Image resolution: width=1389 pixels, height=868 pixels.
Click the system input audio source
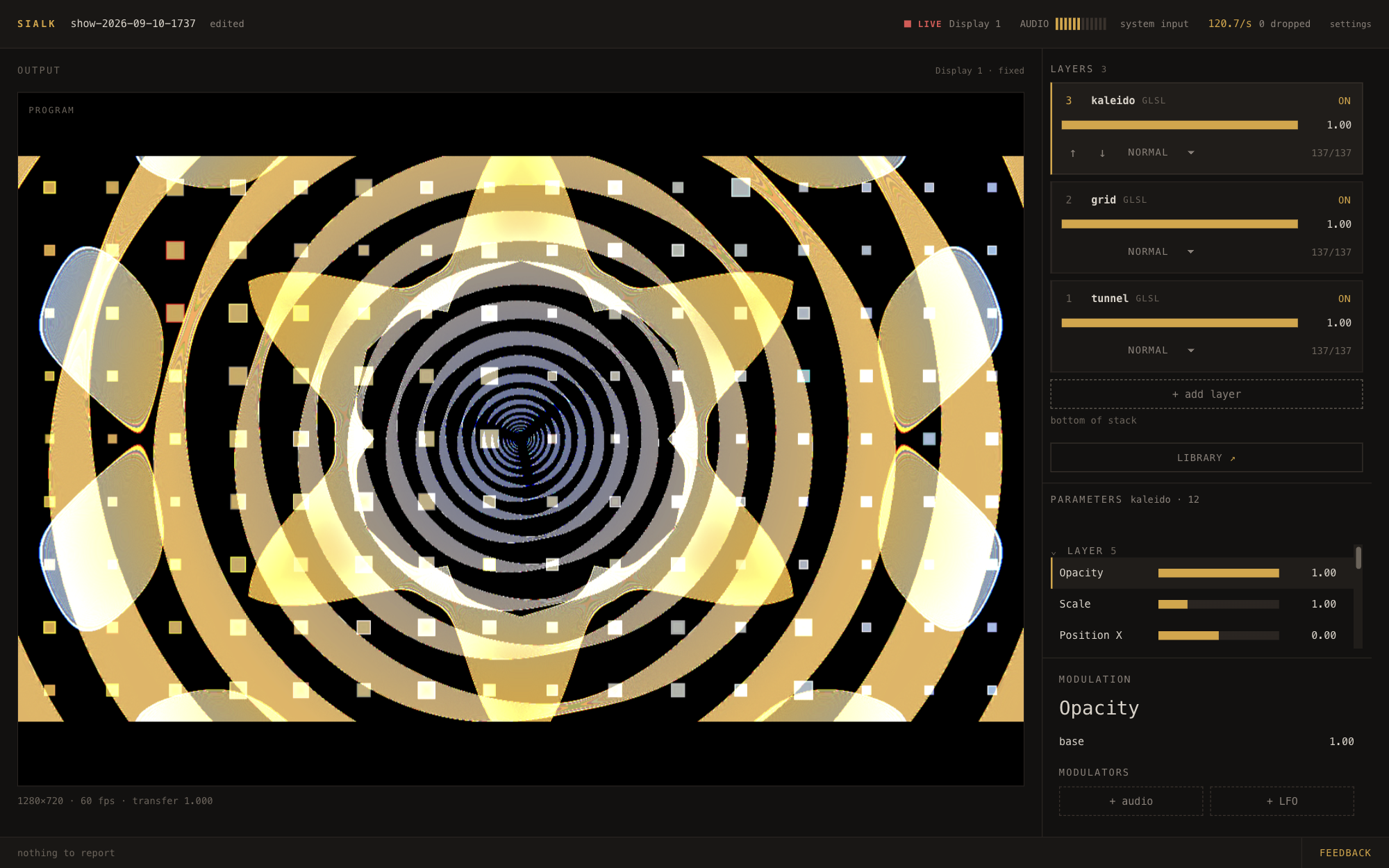1154,24
